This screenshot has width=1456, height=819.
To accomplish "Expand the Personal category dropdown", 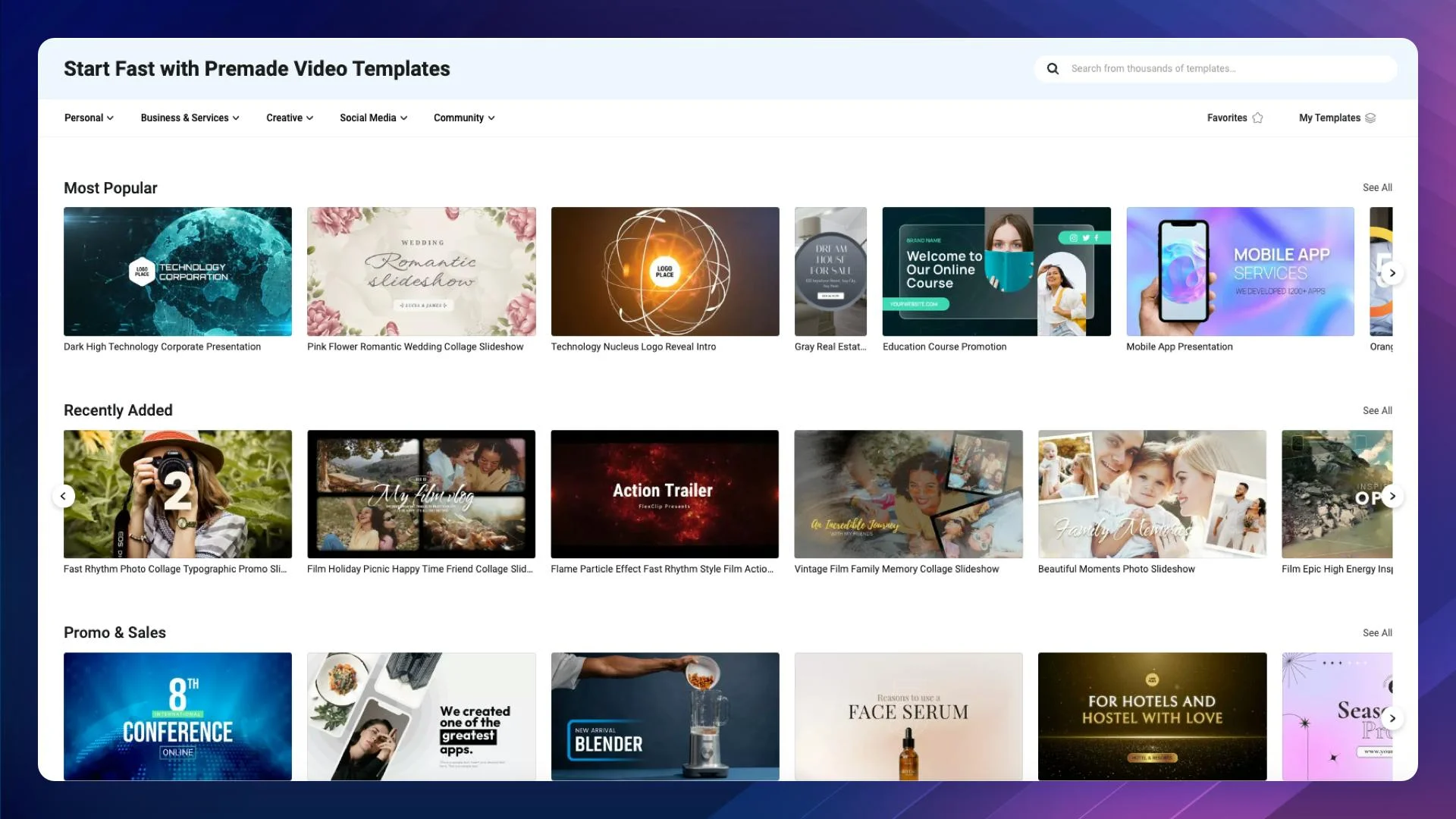I will pos(89,118).
